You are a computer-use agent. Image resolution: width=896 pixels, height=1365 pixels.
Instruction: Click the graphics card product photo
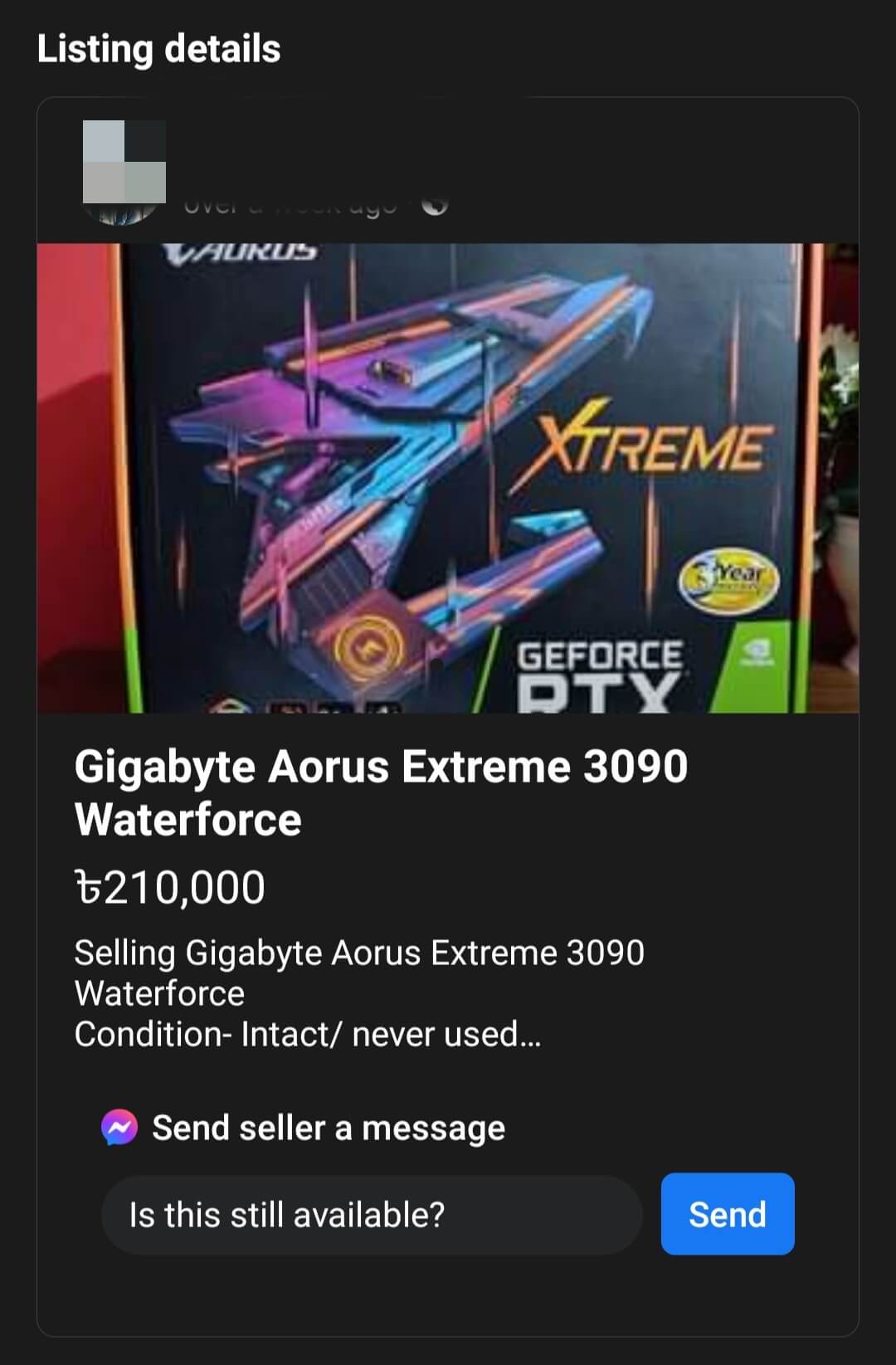pos(448,478)
